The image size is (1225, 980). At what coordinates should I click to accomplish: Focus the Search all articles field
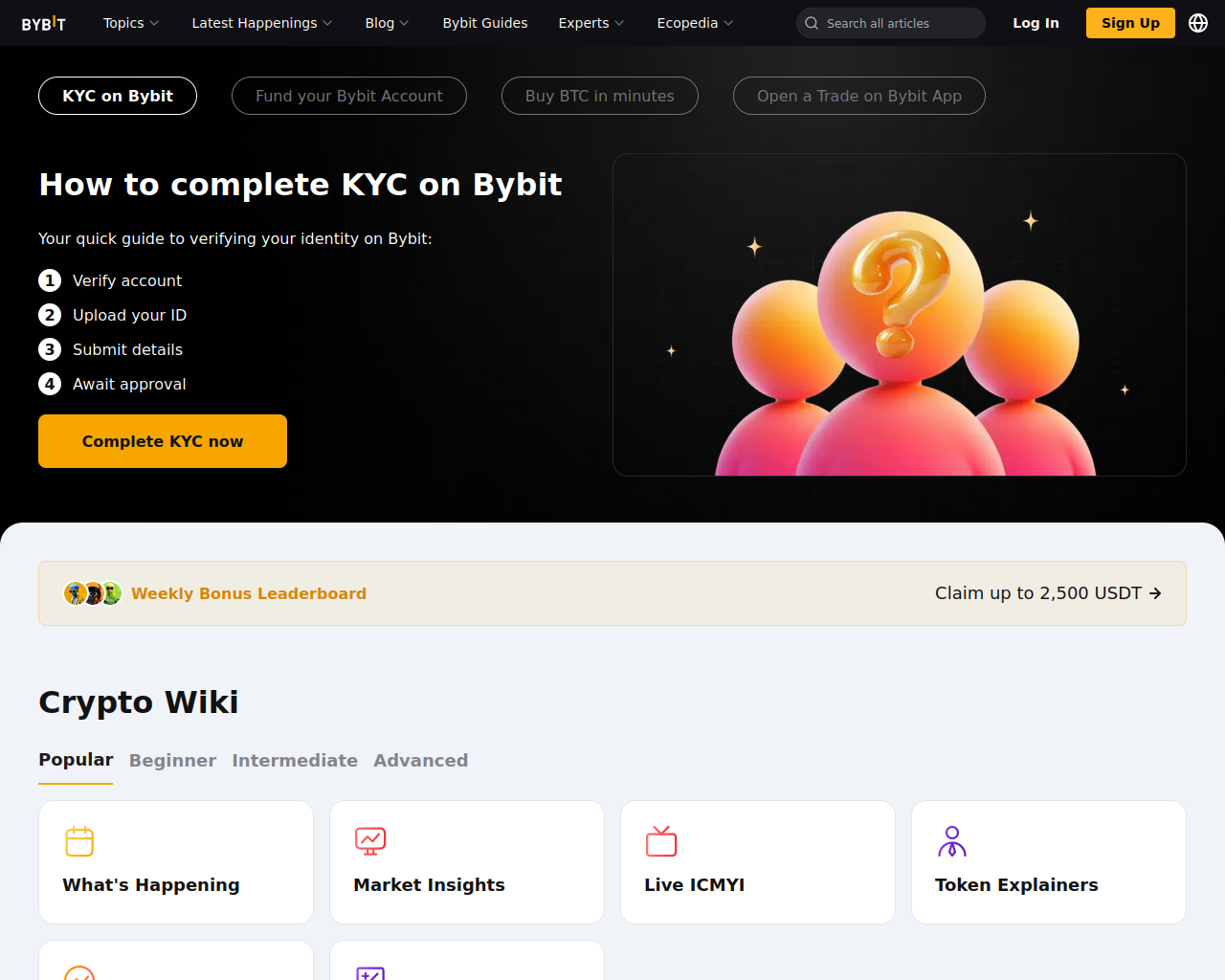[x=891, y=23]
